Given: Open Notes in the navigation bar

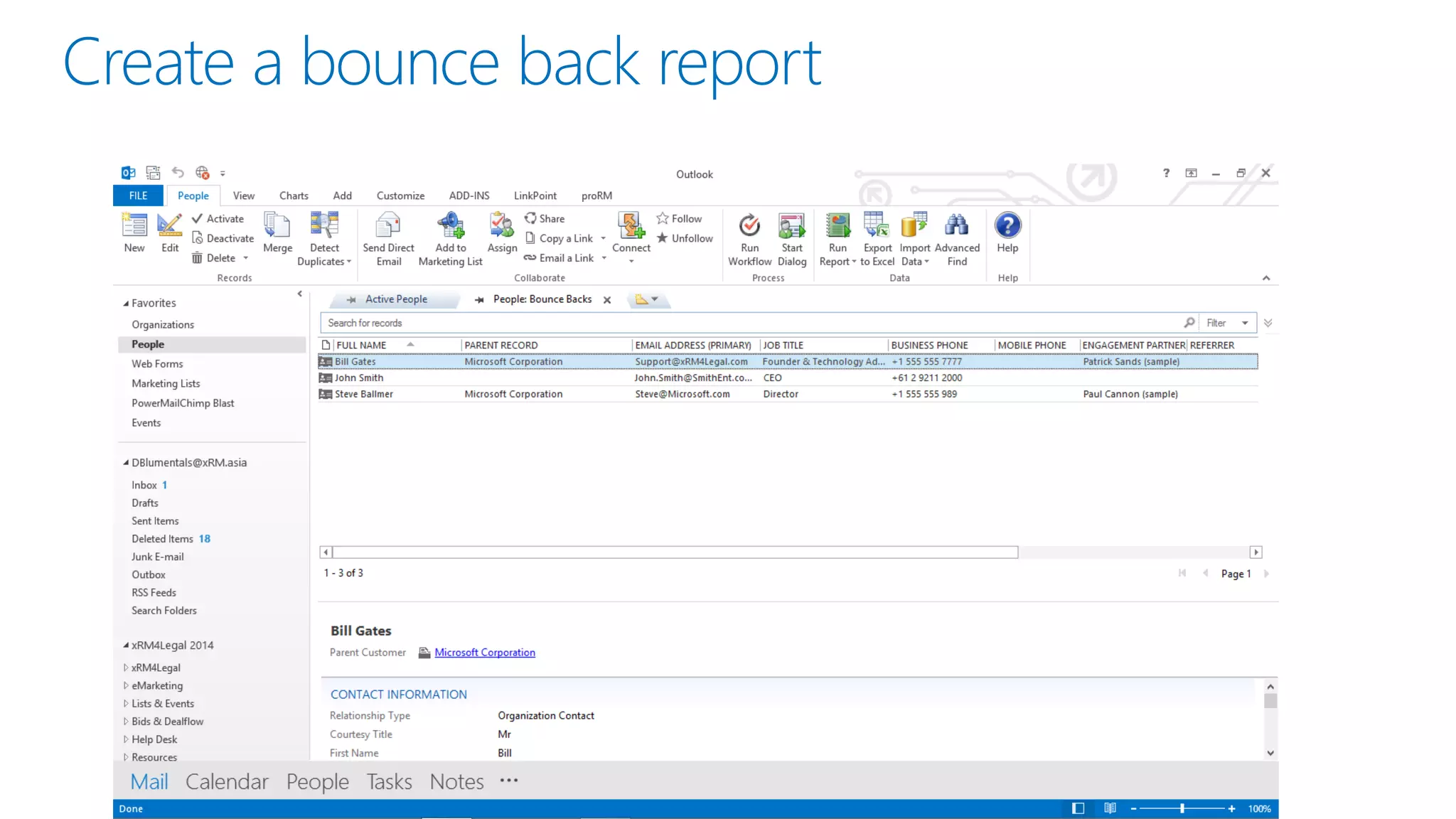Looking at the screenshot, I should [x=456, y=781].
